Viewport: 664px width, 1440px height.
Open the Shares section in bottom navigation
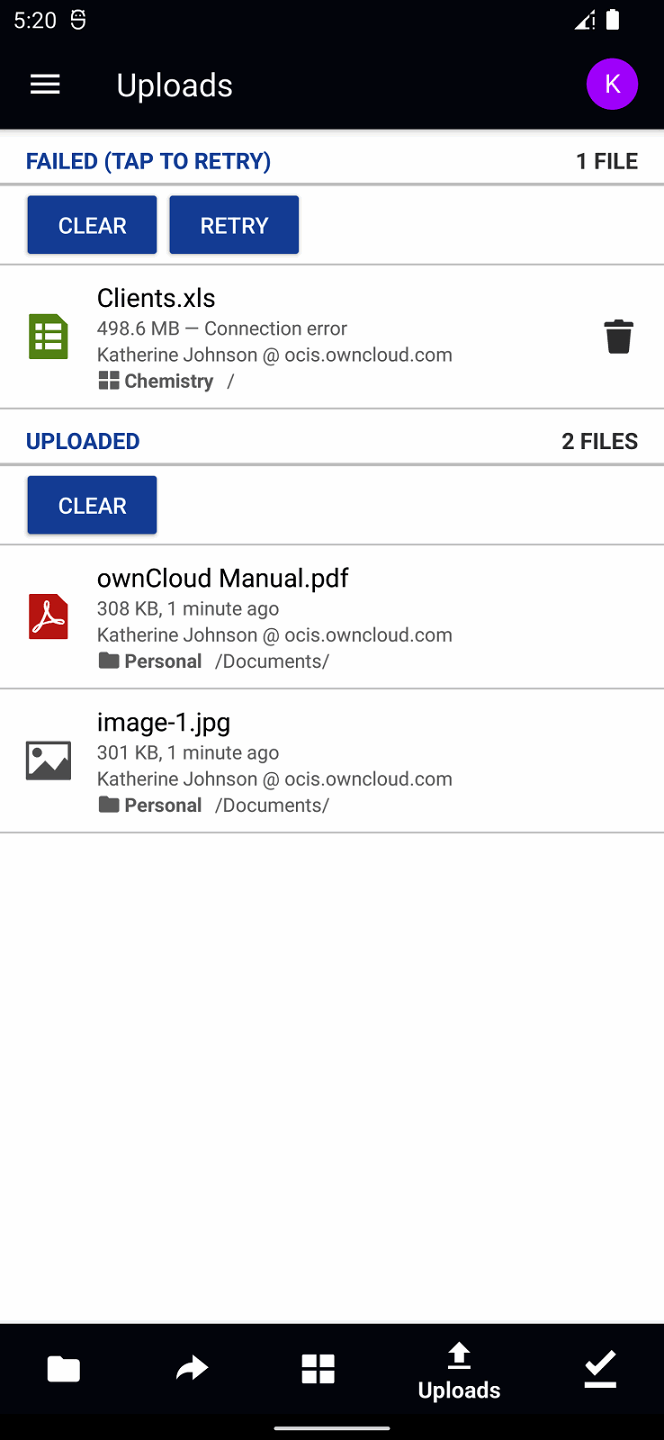click(191, 1368)
